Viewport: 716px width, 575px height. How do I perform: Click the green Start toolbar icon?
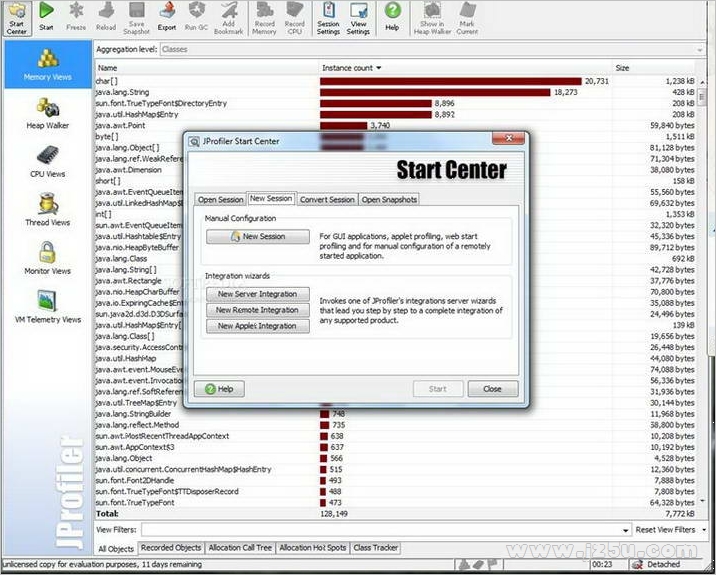(46, 16)
